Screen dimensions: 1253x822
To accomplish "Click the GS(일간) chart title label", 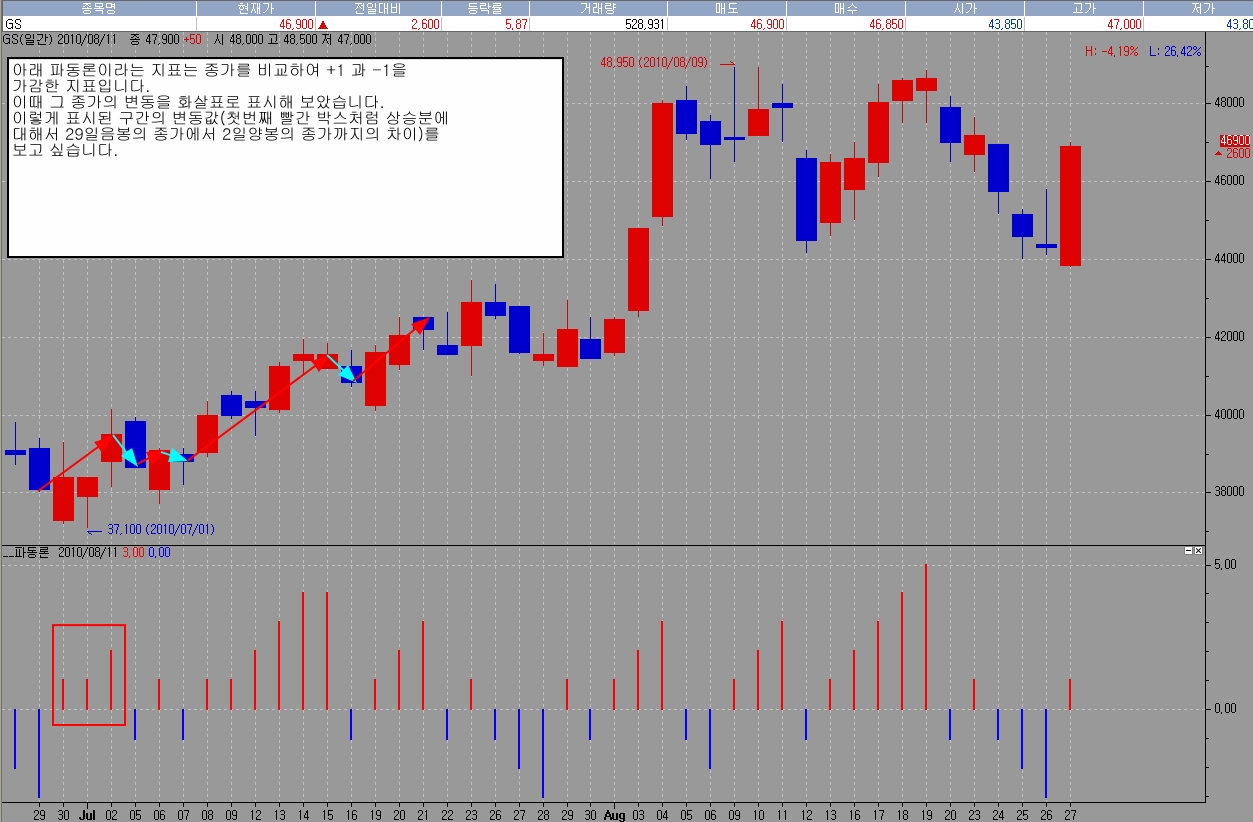I will coord(26,40).
